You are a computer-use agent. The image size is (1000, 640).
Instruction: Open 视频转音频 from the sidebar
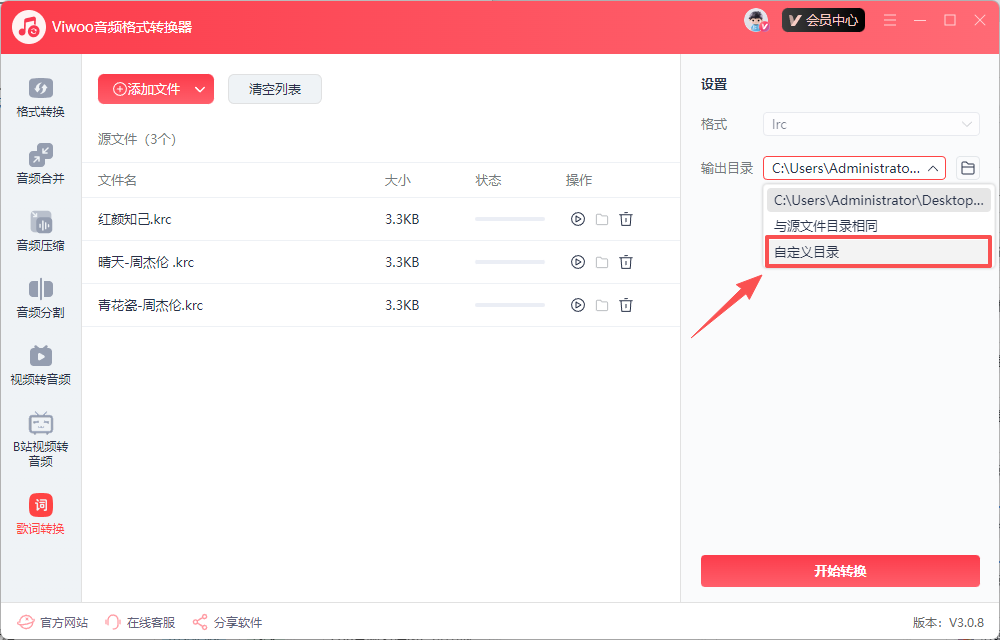point(41,366)
